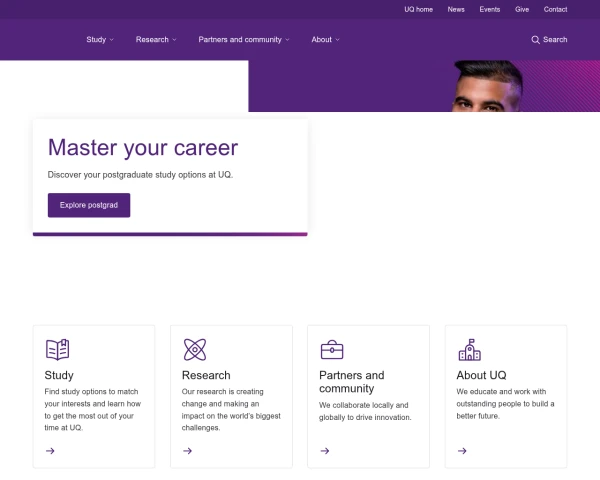Open Events from the top bar
The height and width of the screenshot is (480, 600).
tap(489, 9)
